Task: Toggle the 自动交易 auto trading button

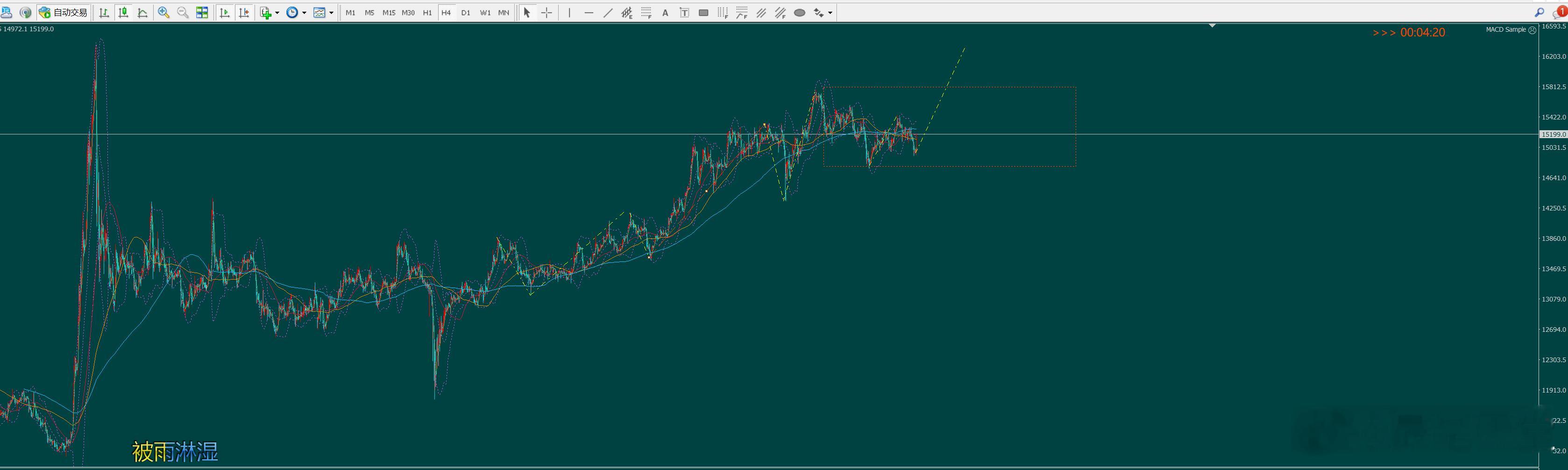Action: 64,12
